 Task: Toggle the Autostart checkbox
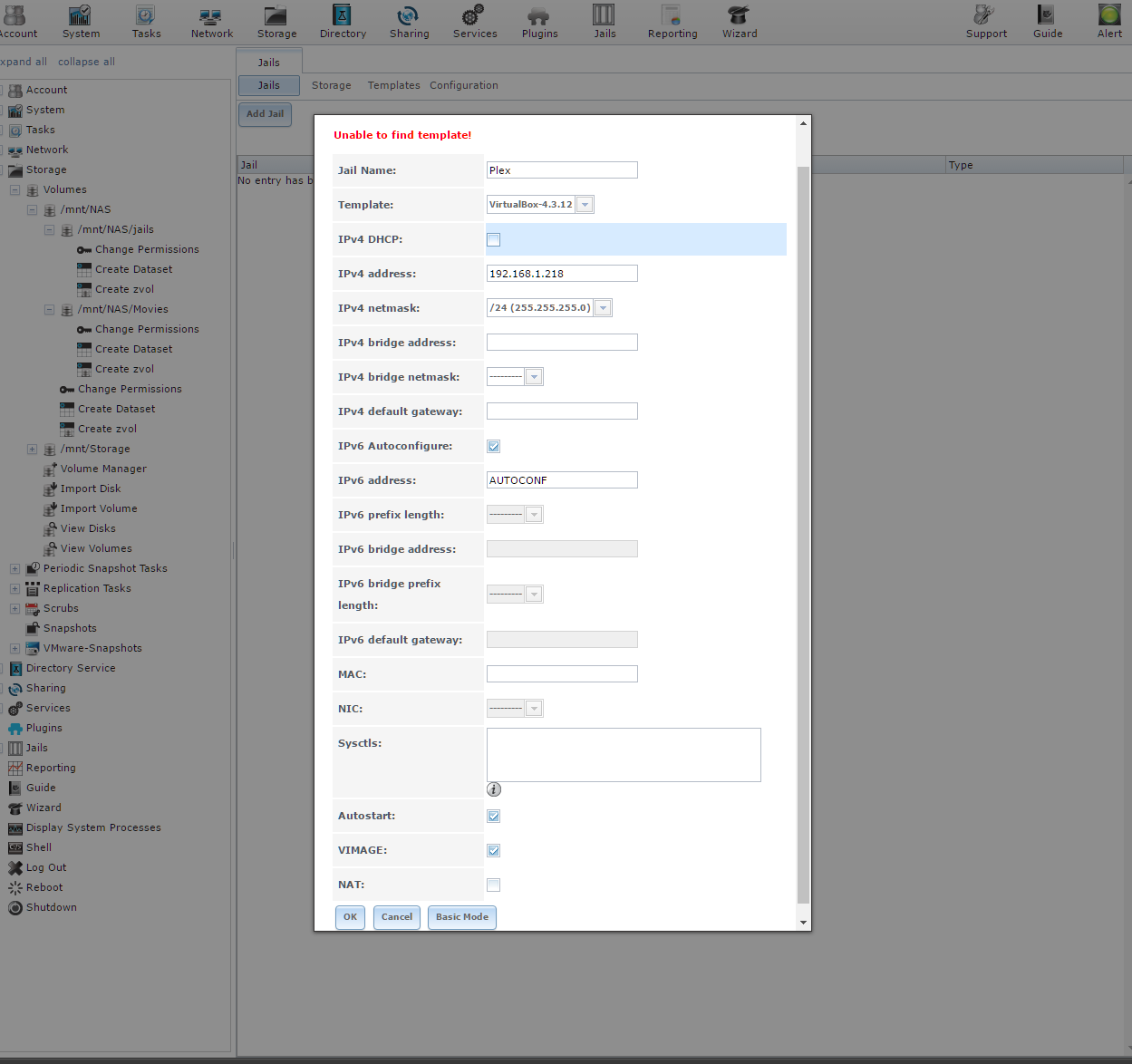[x=494, y=817]
